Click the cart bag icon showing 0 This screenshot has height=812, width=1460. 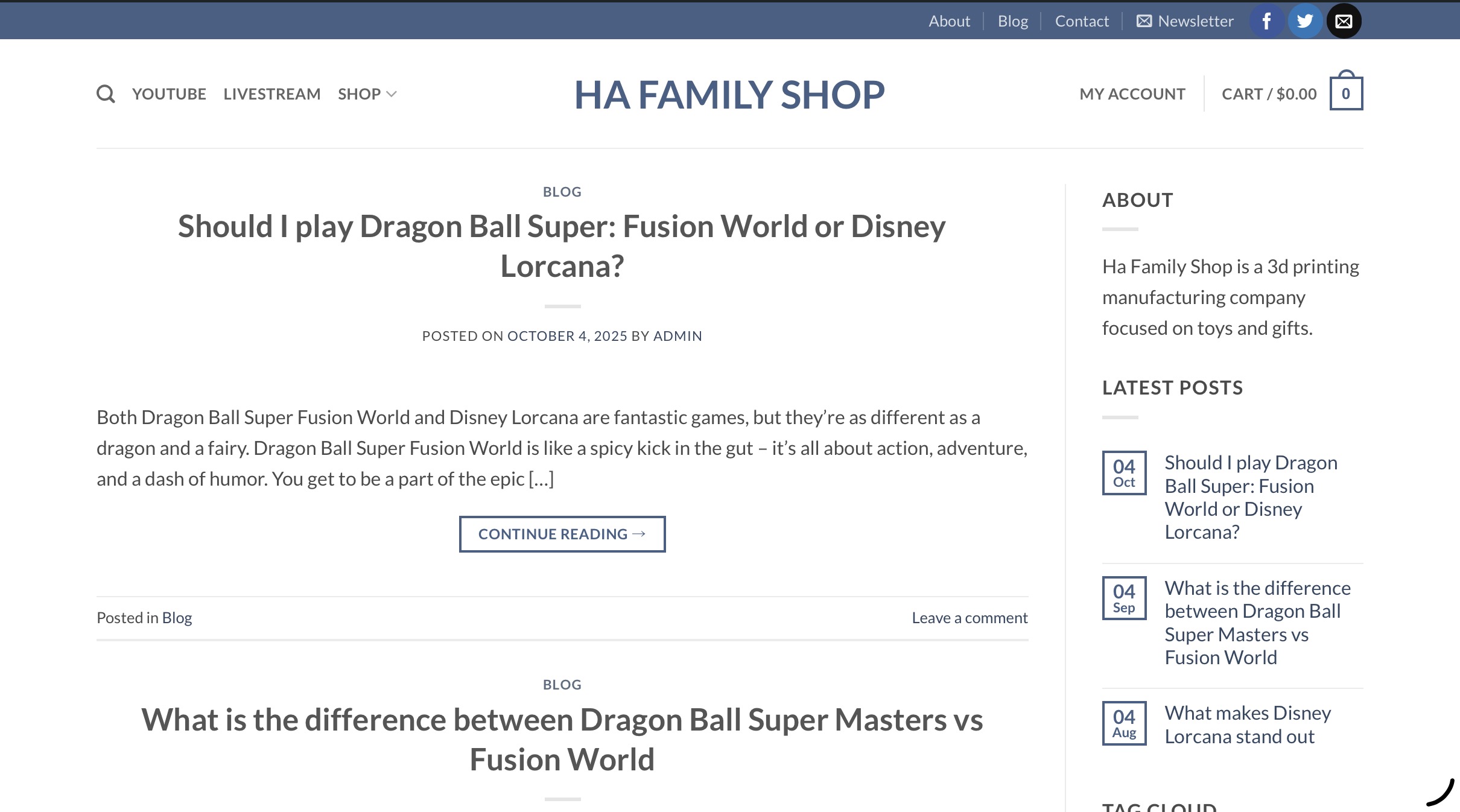point(1346,91)
